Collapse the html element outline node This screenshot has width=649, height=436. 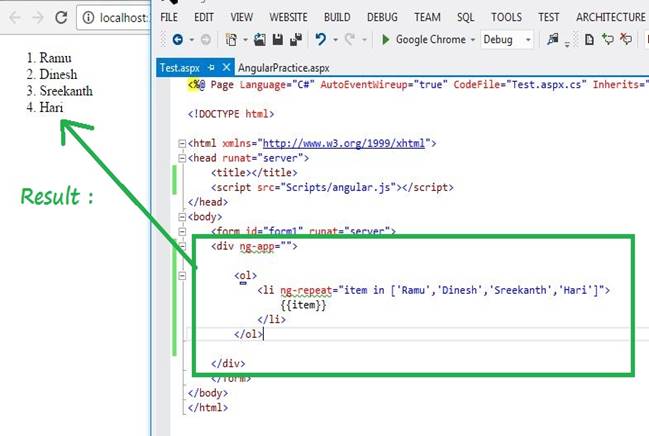[x=182, y=144]
